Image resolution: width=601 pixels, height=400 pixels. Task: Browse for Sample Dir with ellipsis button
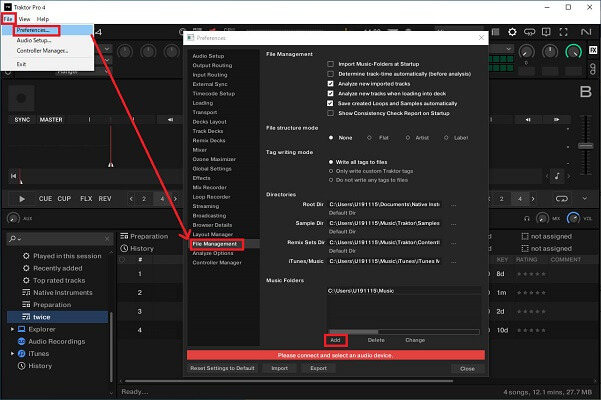click(x=453, y=224)
